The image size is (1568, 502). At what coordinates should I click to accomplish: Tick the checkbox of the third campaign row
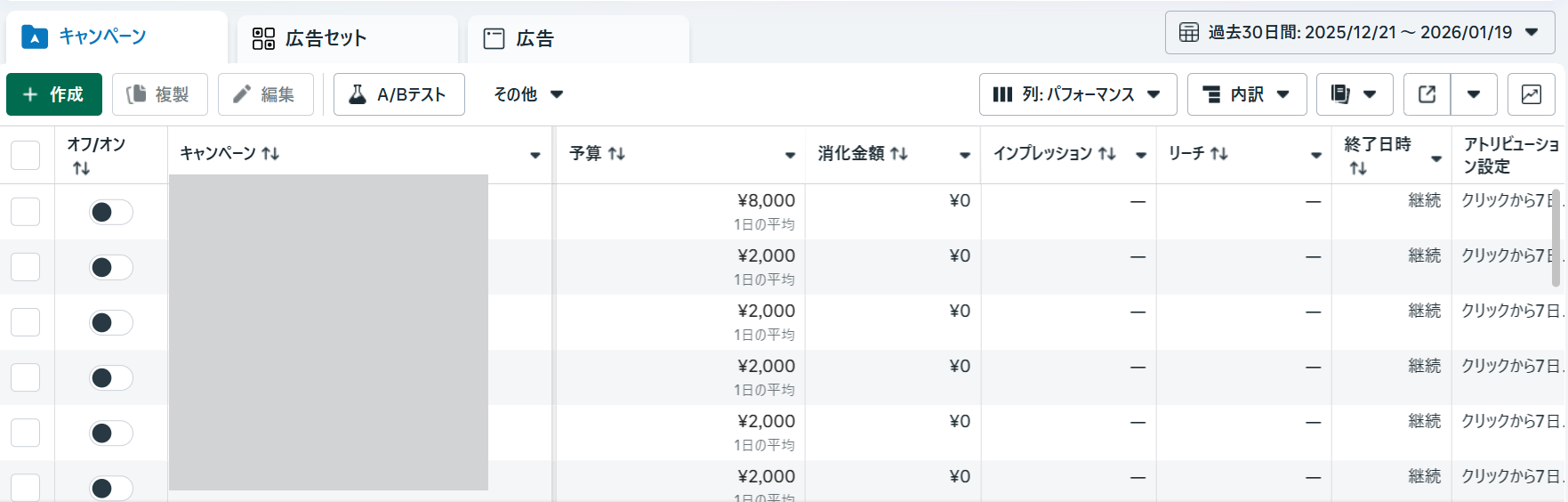(25, 322)
